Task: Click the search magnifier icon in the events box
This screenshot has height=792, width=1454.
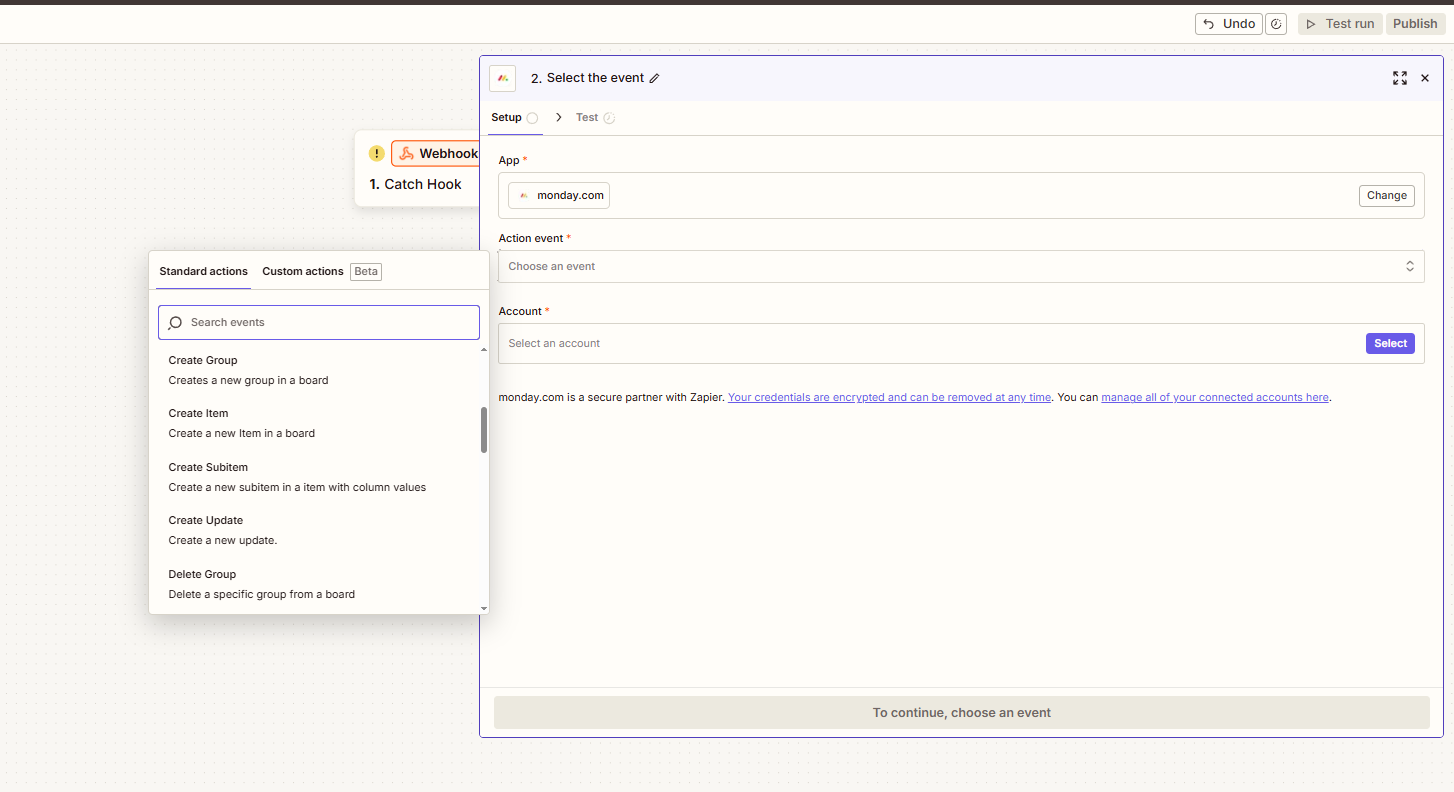Action: tap(175, 323)
